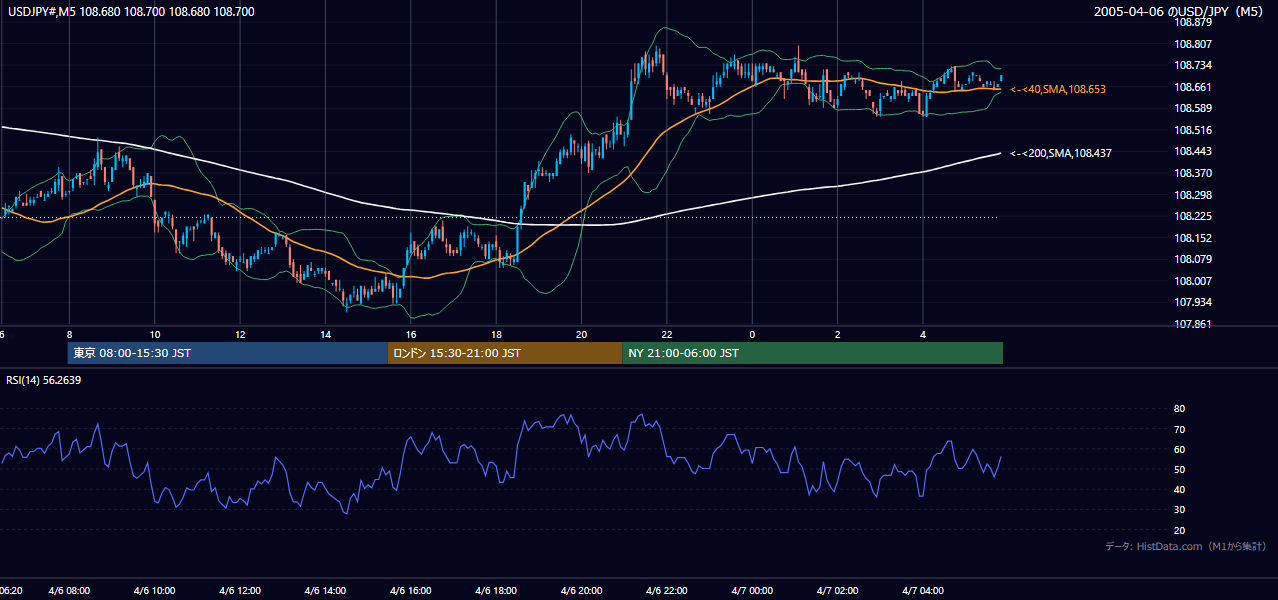This screenshot has width=1278, height=600.
Task: Click the 2005-04-06 USD/JPY chart title
Action: (x=1179, y=11)
